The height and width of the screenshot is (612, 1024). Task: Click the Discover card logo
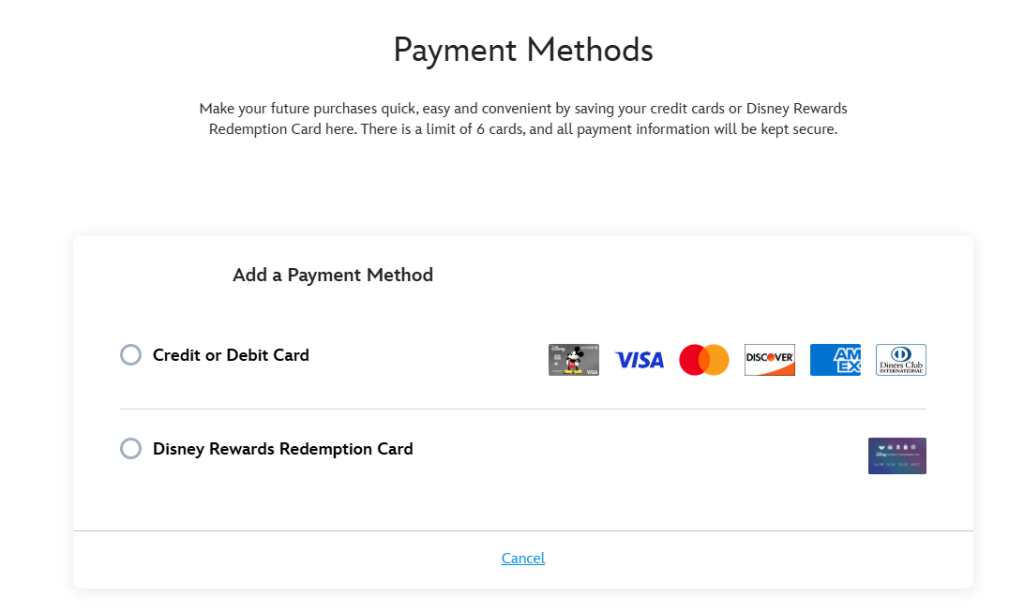(x=769, y=360)
